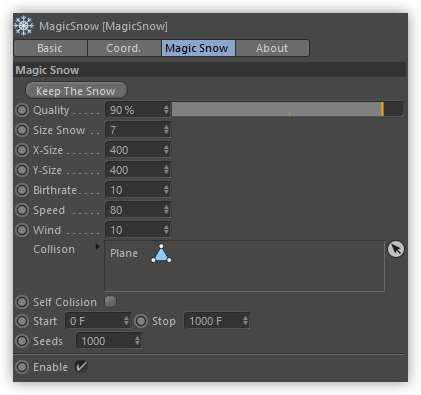Click the Speed stepper arrows

click(x=166, y=210)
